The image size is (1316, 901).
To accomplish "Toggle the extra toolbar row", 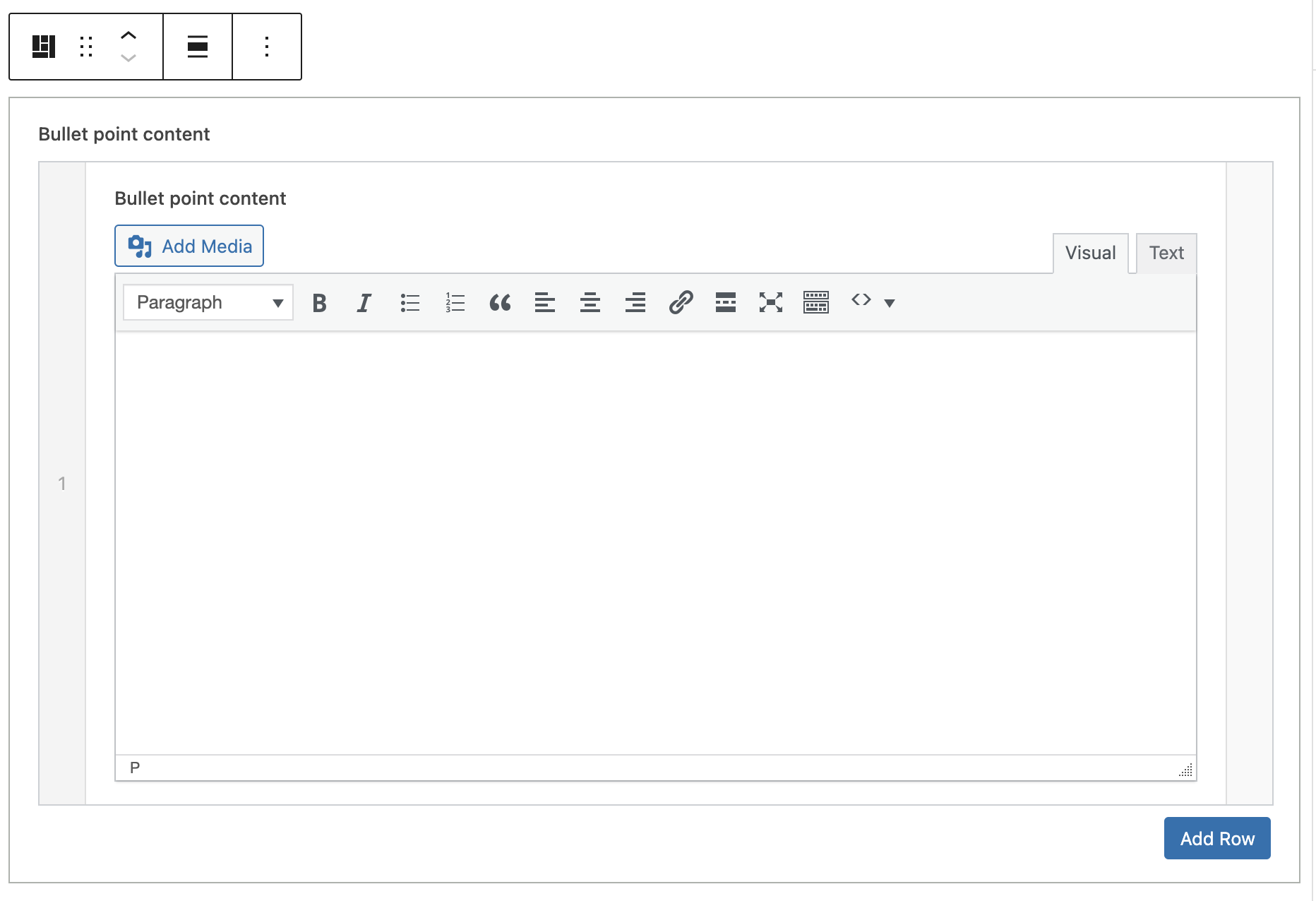I will (x=816, y=303).
